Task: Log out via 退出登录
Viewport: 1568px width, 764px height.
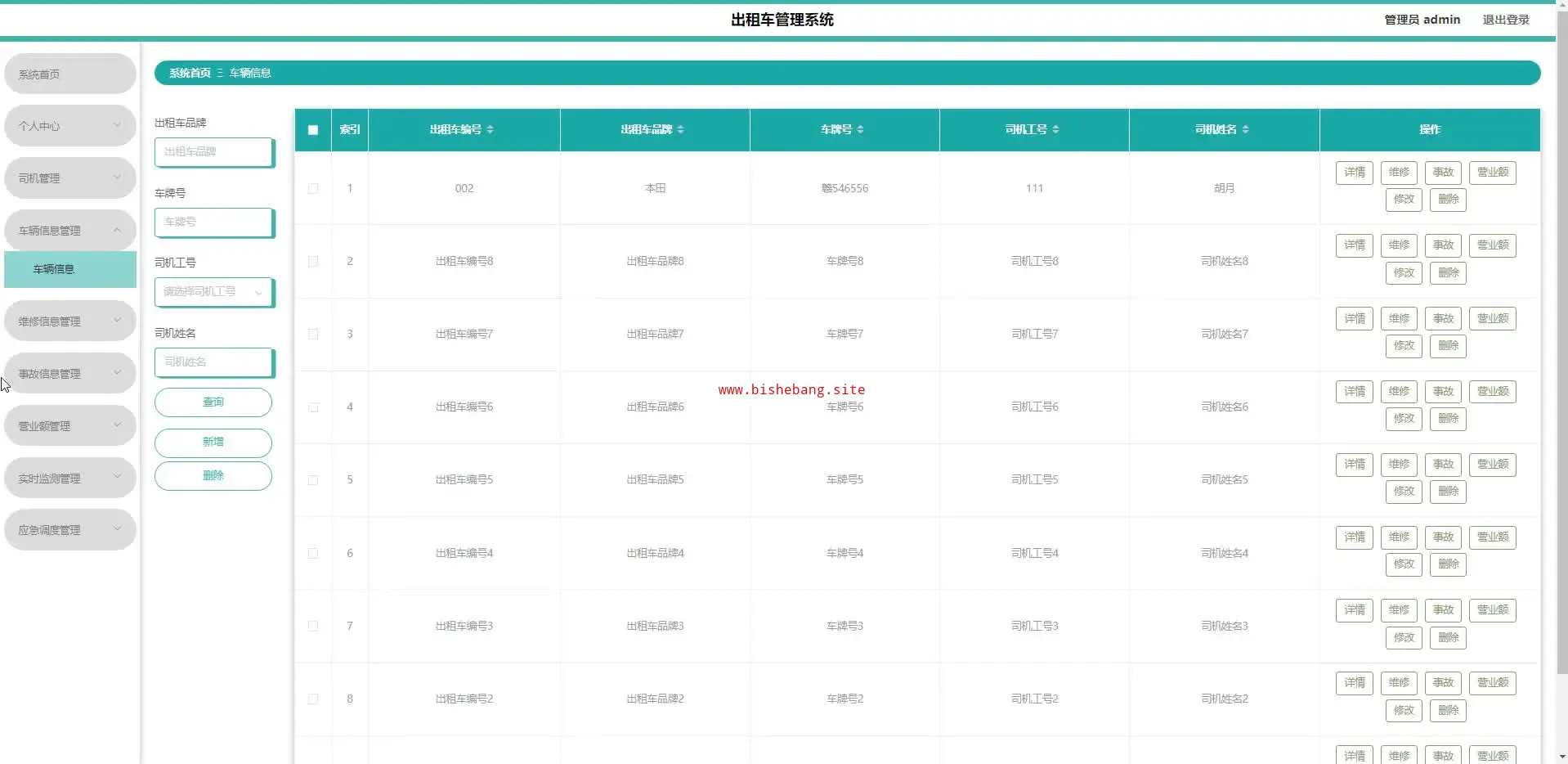Action: coord(1506,20)
